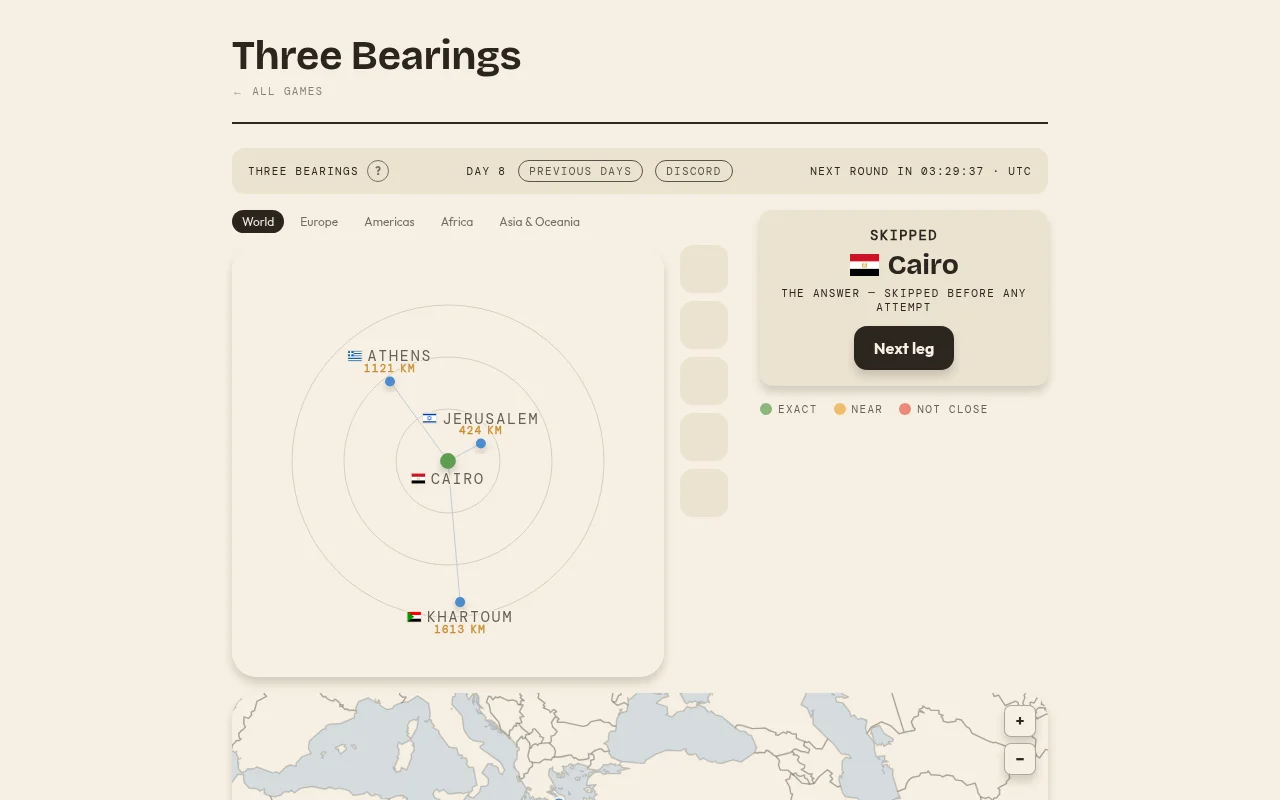Open the Discord link
This screenshot has width=1280, height=800.
tap(694, 171)
